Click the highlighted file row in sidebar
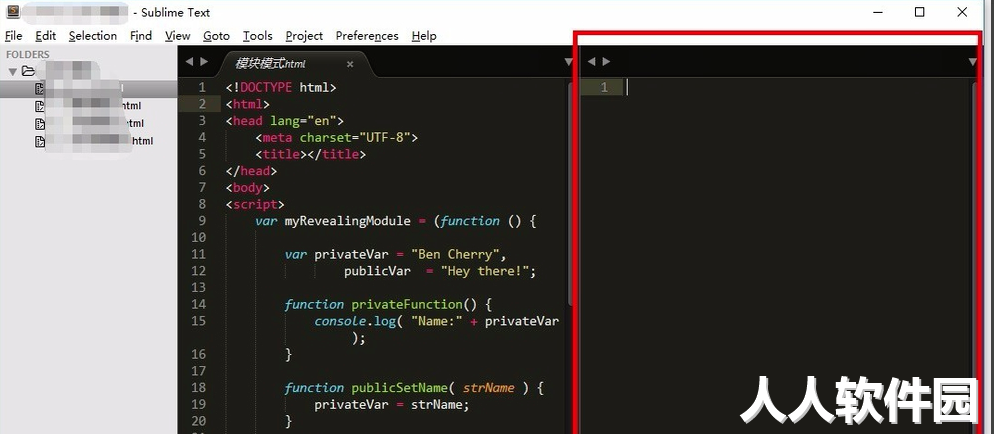The image size is (994, 434). 89,89
